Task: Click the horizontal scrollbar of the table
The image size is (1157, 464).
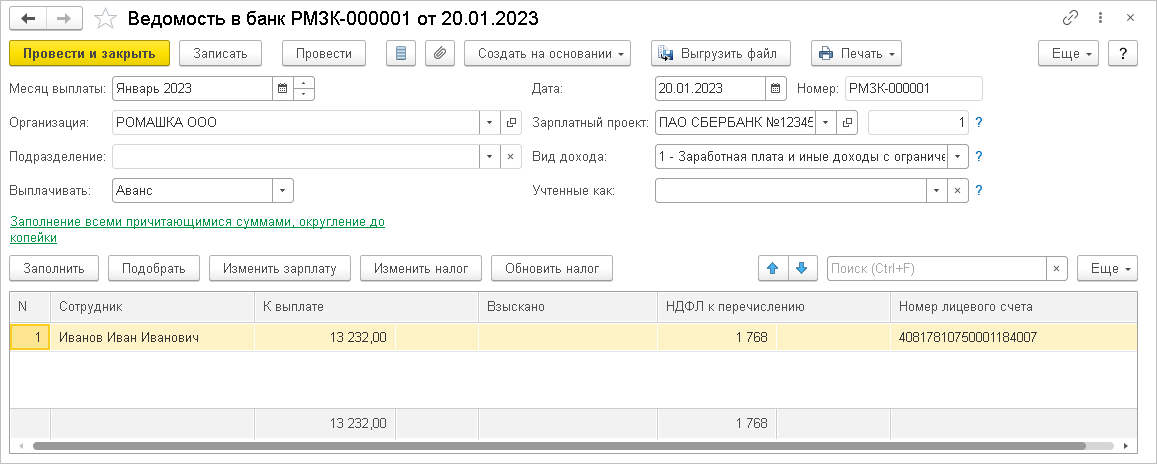Action: [x=559, y=446]
